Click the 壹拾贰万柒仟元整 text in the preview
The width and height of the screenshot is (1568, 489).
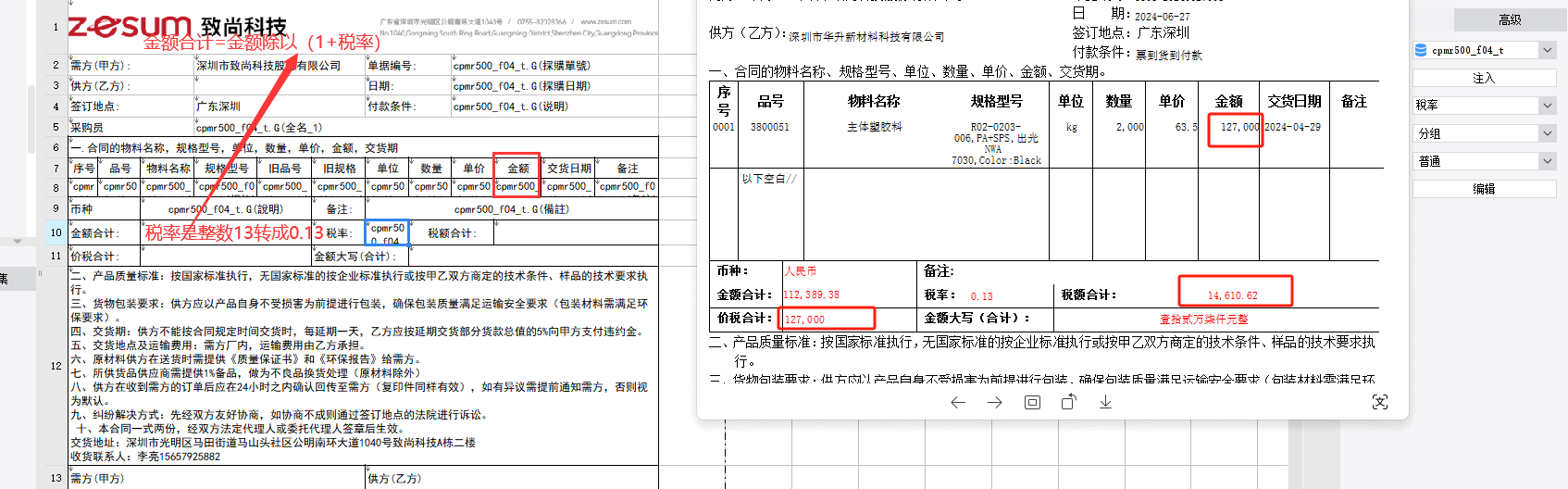pyautogui.click(x=1204, y=319)
